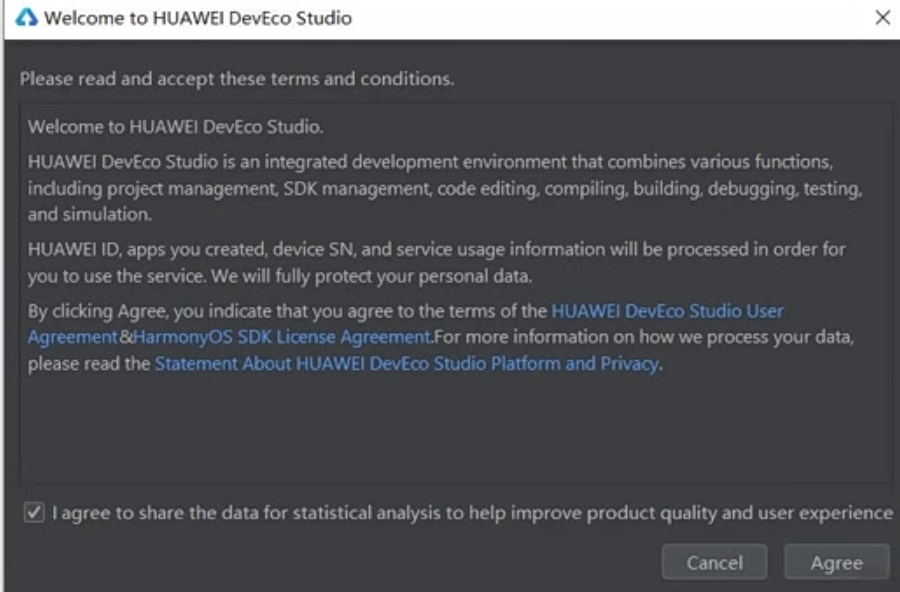Viewport: 900px width, 592px height.
Task: Click the 'Welcome to HUAWEI DevEco Studio.' first line
Action: point(176,126)
